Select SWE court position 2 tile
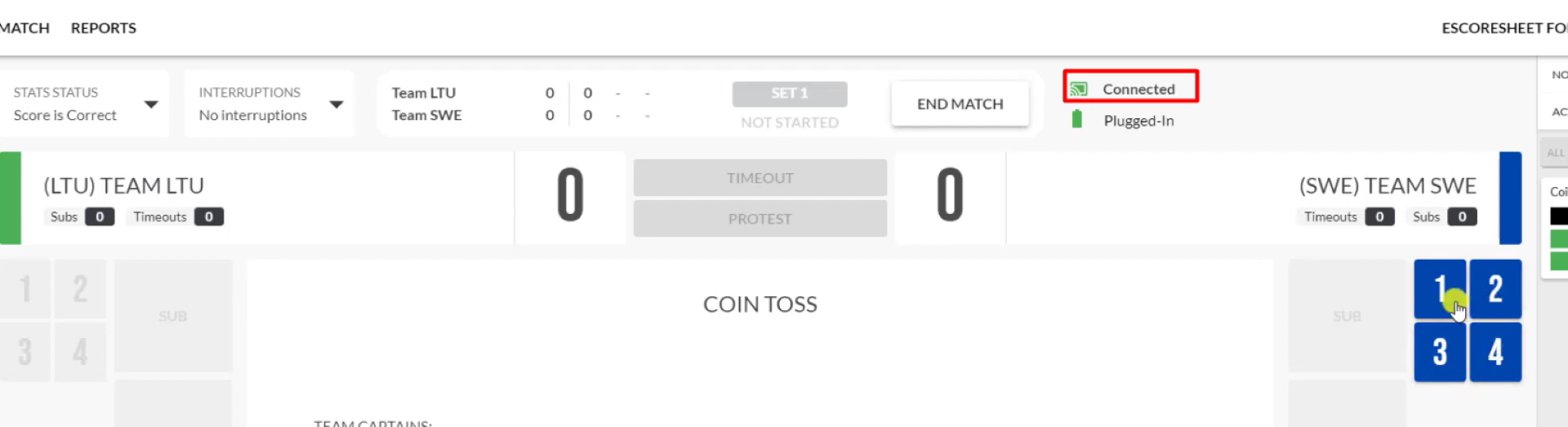The image size is (1568, 427). click(1495, 289)
